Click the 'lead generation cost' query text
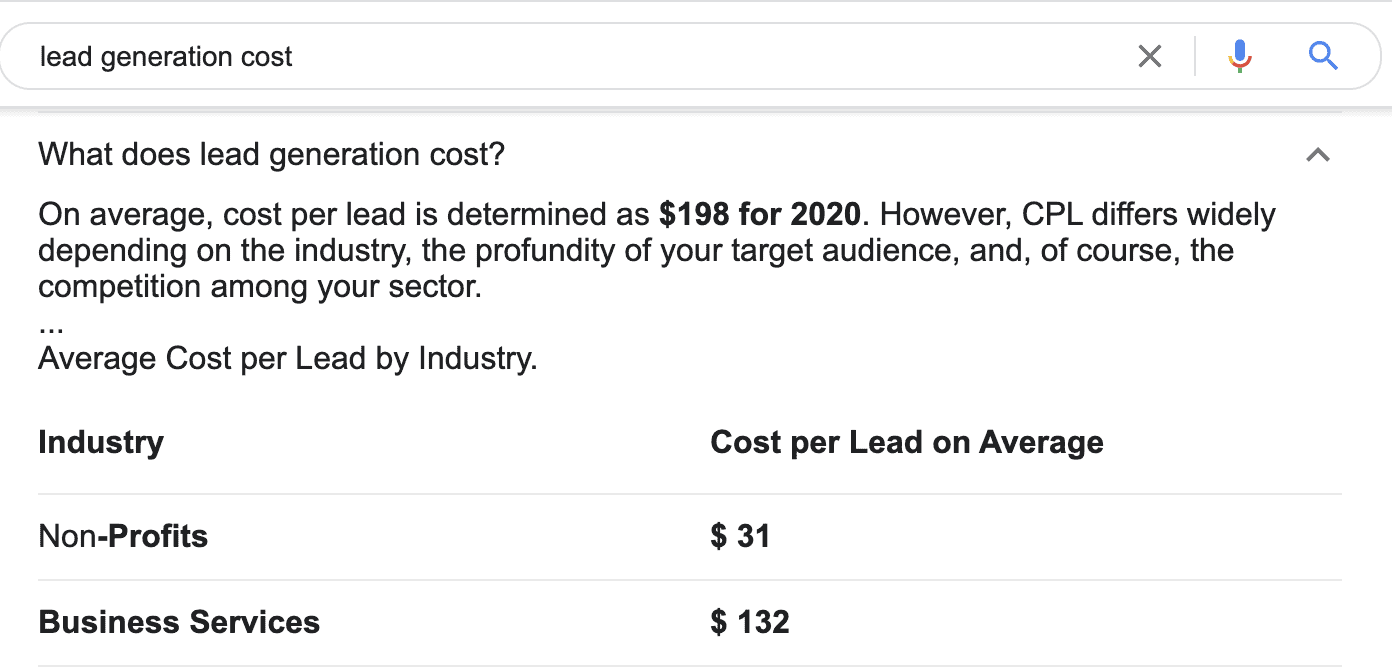The height and width of the screenshot is (672, 1392). [x=165, y=56]
